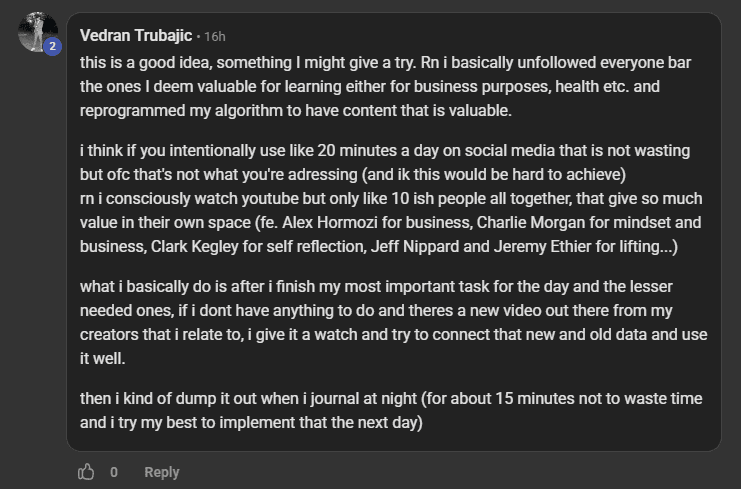741x489 pixels.
Task: Open the Vedran Trubajic author name link
Action: (136, 36)
